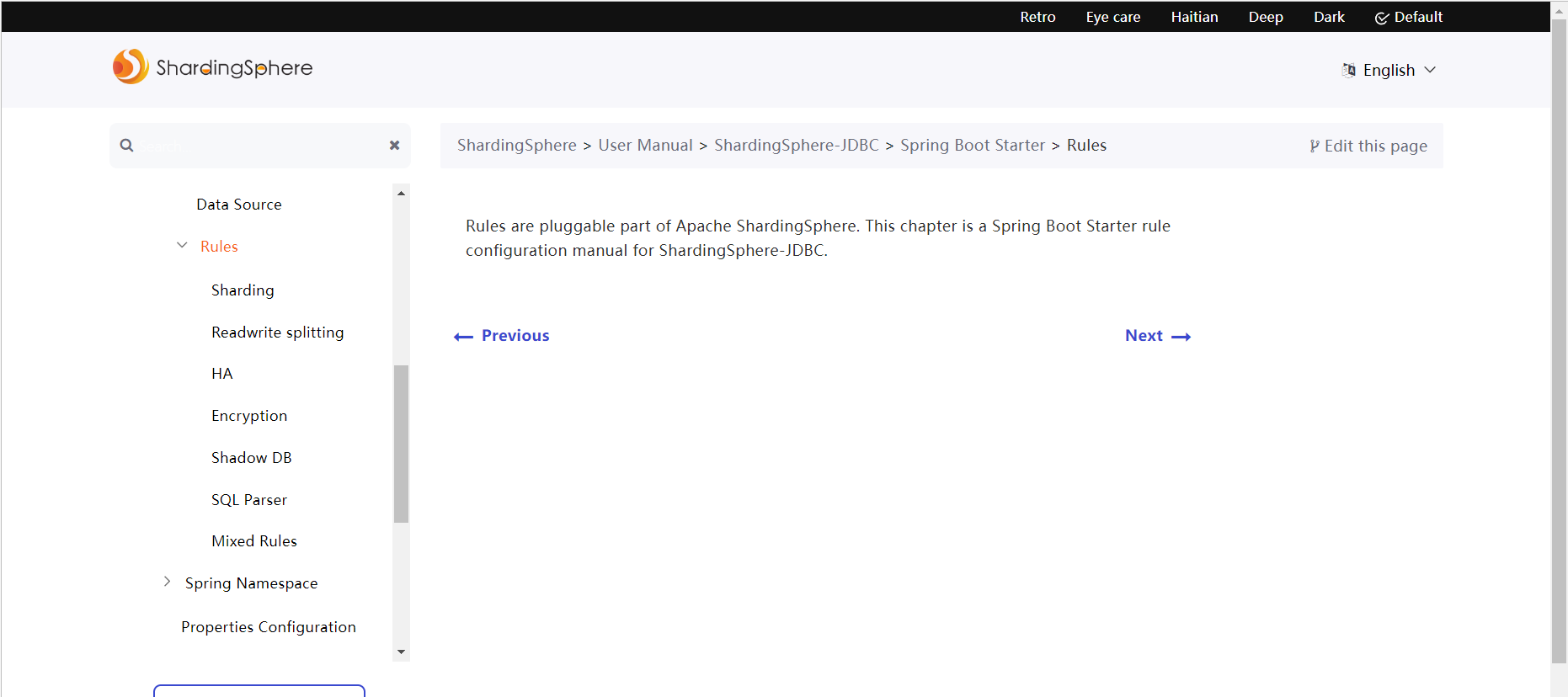Click the ShardingSphere logo
This screenshot has width=1568, height=697.
(x=212, y=67)
